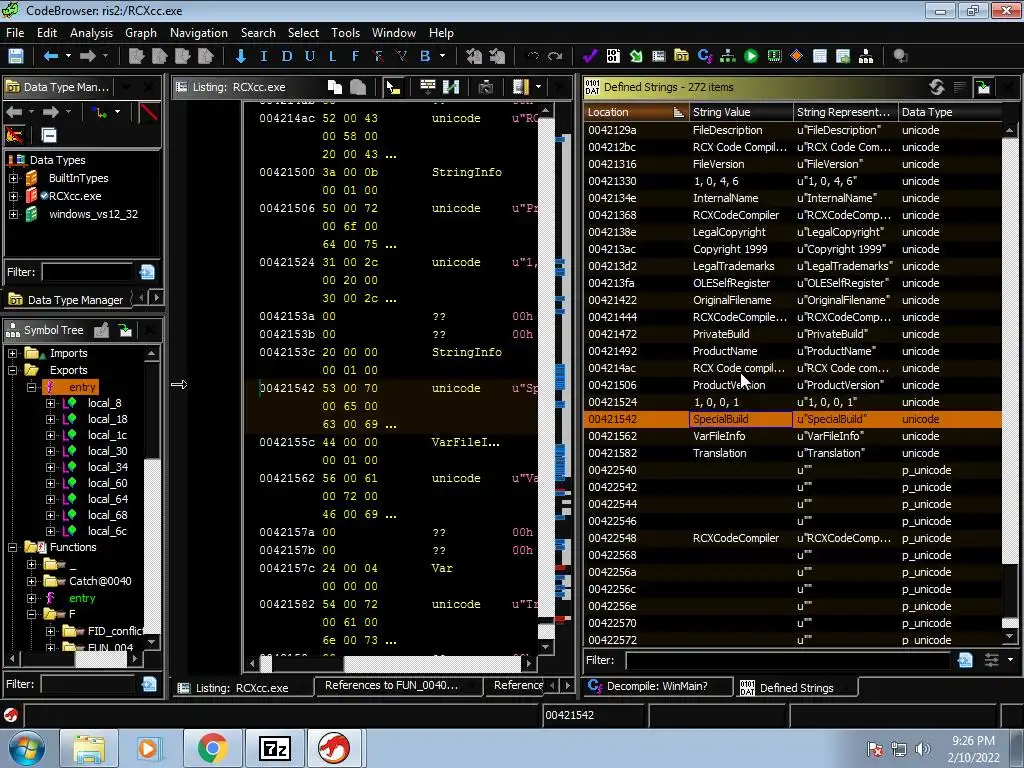Sort by the Data Type column header
Screen dimensions: 1024x768
[950, 112]
